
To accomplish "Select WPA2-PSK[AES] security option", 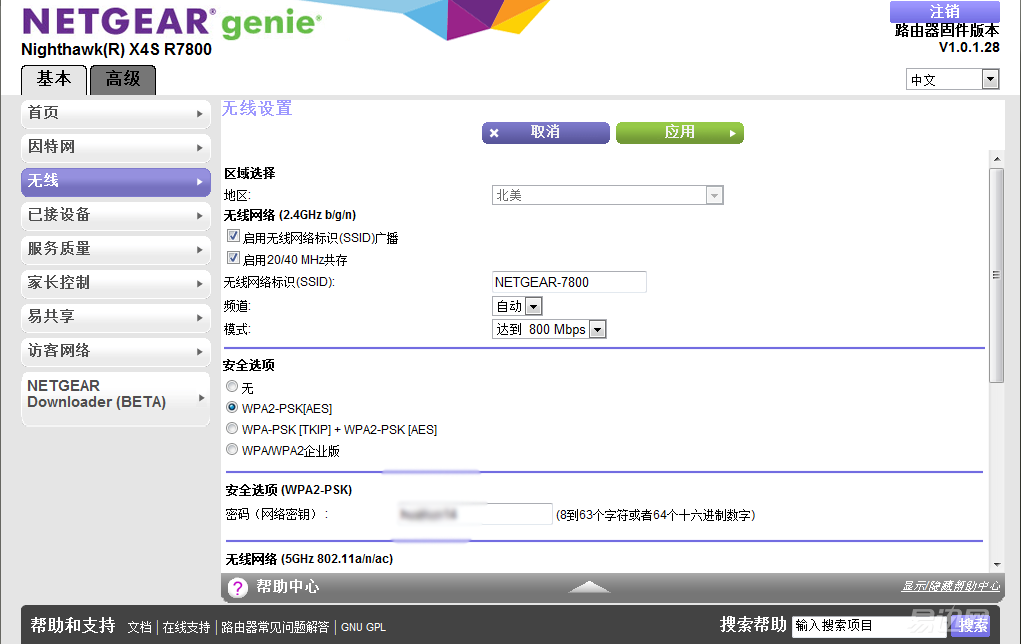I will coord(232,408).
